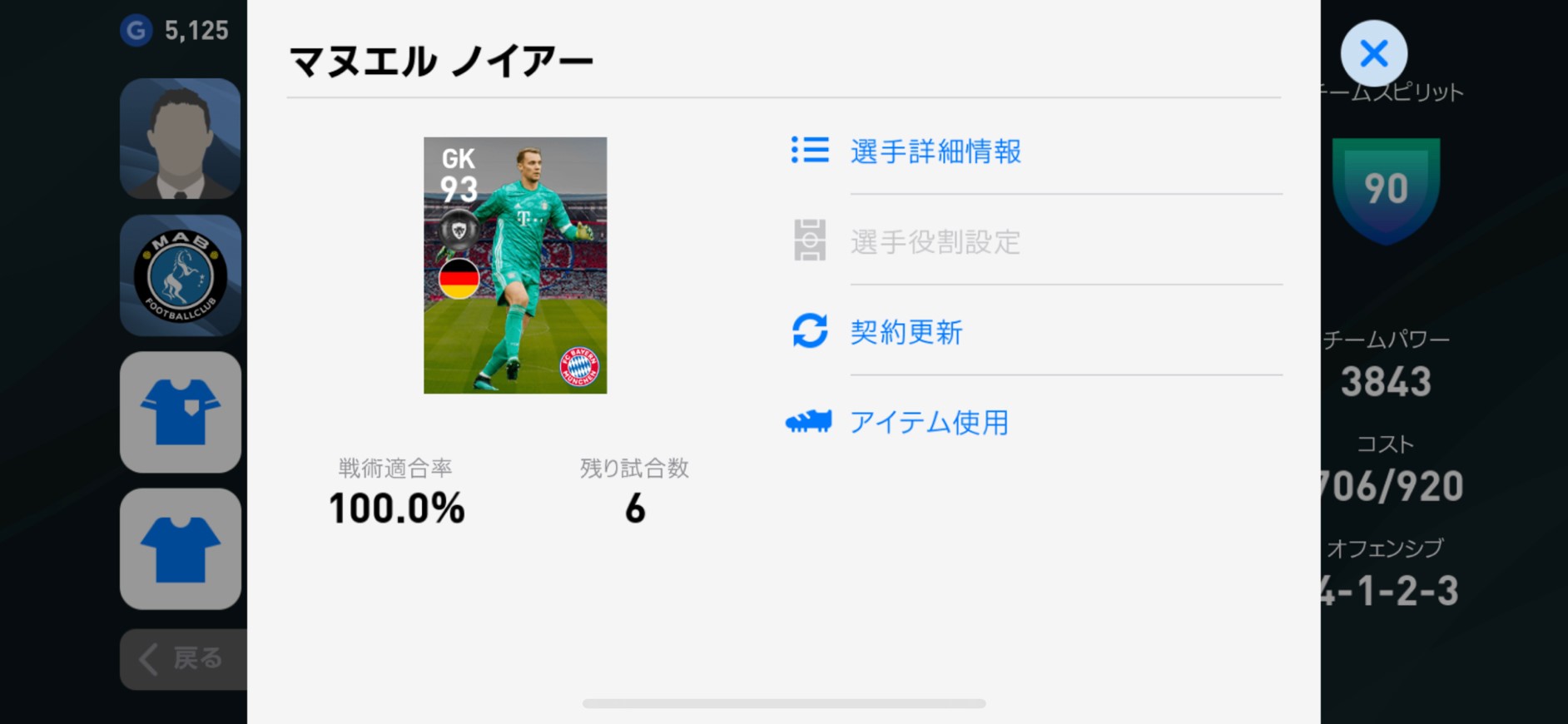Tap the bottom home indicator bar

pos(784,704)
